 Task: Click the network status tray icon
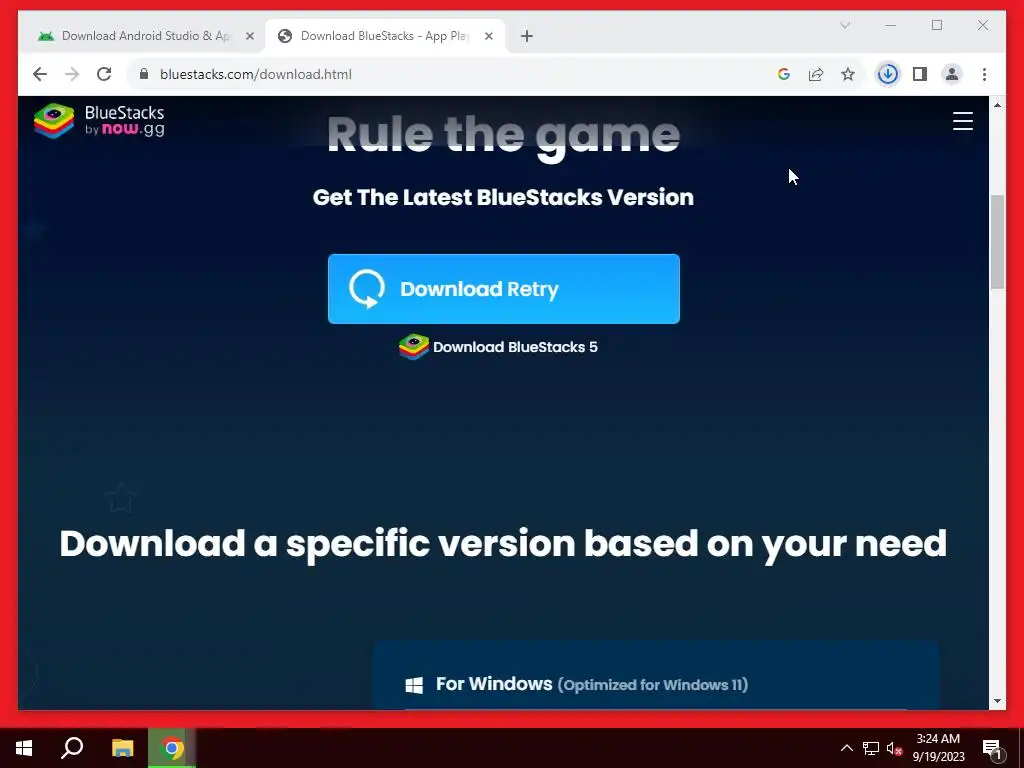tap(871, 748)
